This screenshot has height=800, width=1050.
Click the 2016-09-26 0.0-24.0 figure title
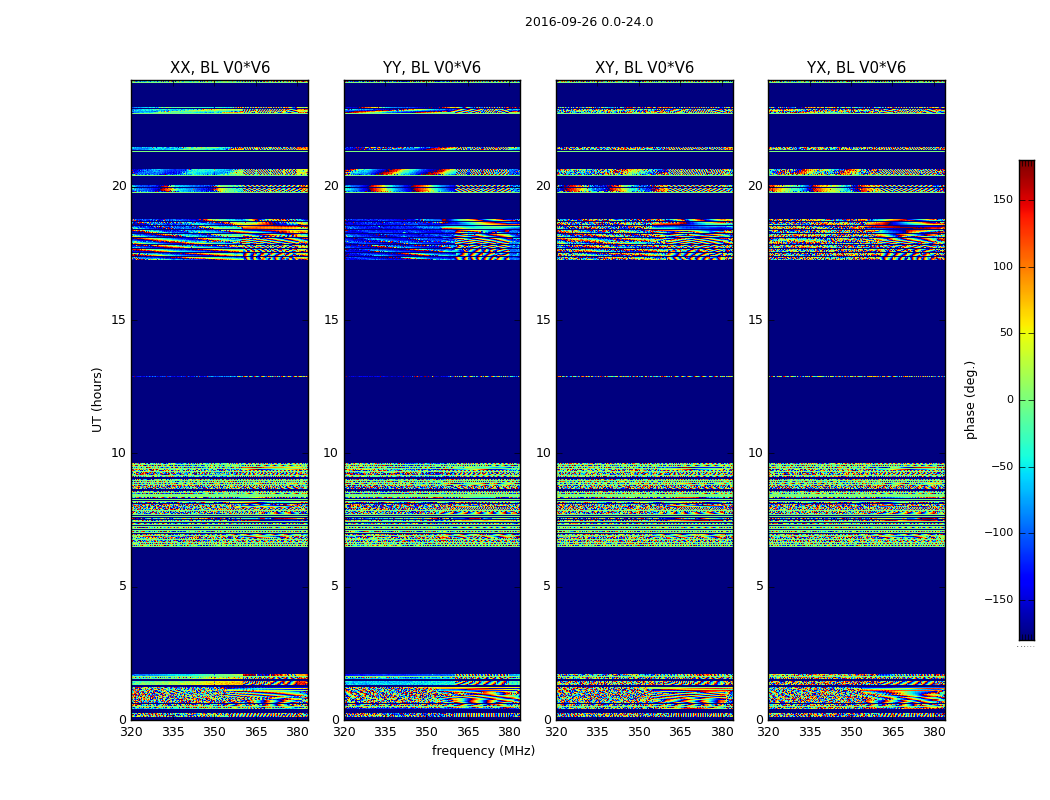(589, 22)
